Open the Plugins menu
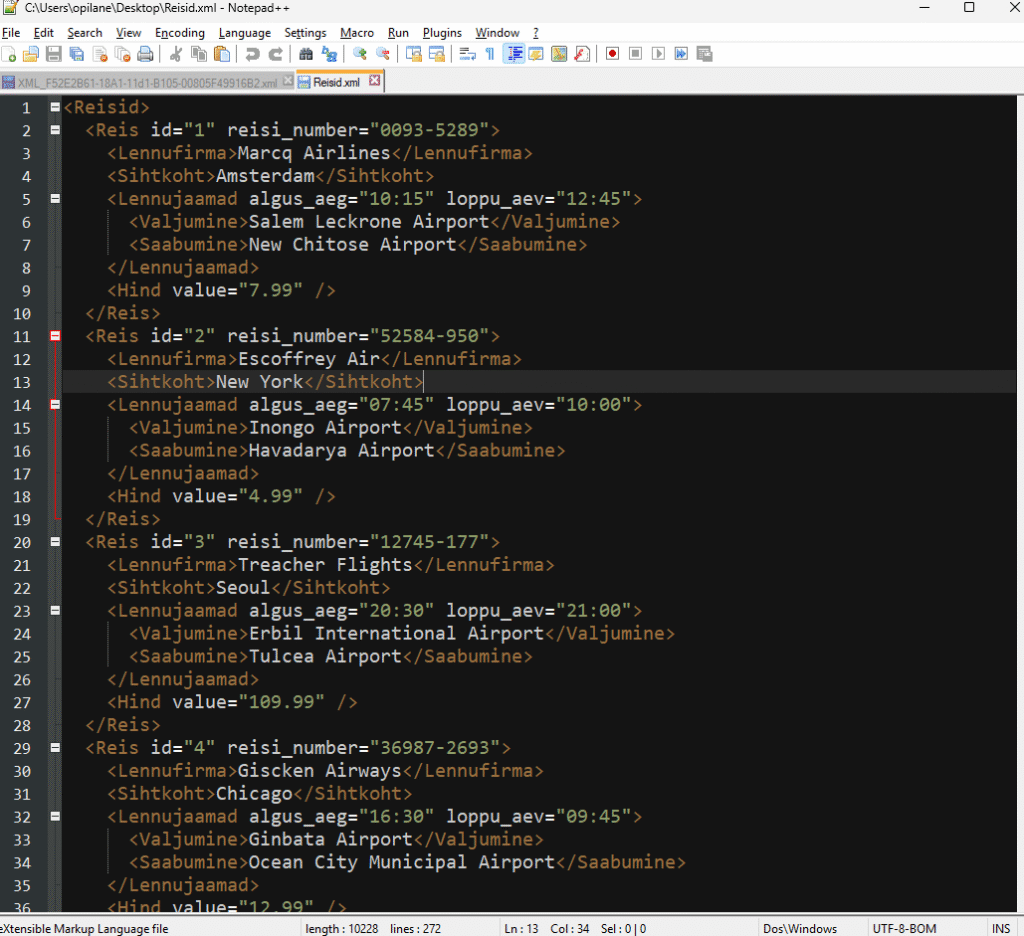The image size is (1024, 936). [442, 33]
